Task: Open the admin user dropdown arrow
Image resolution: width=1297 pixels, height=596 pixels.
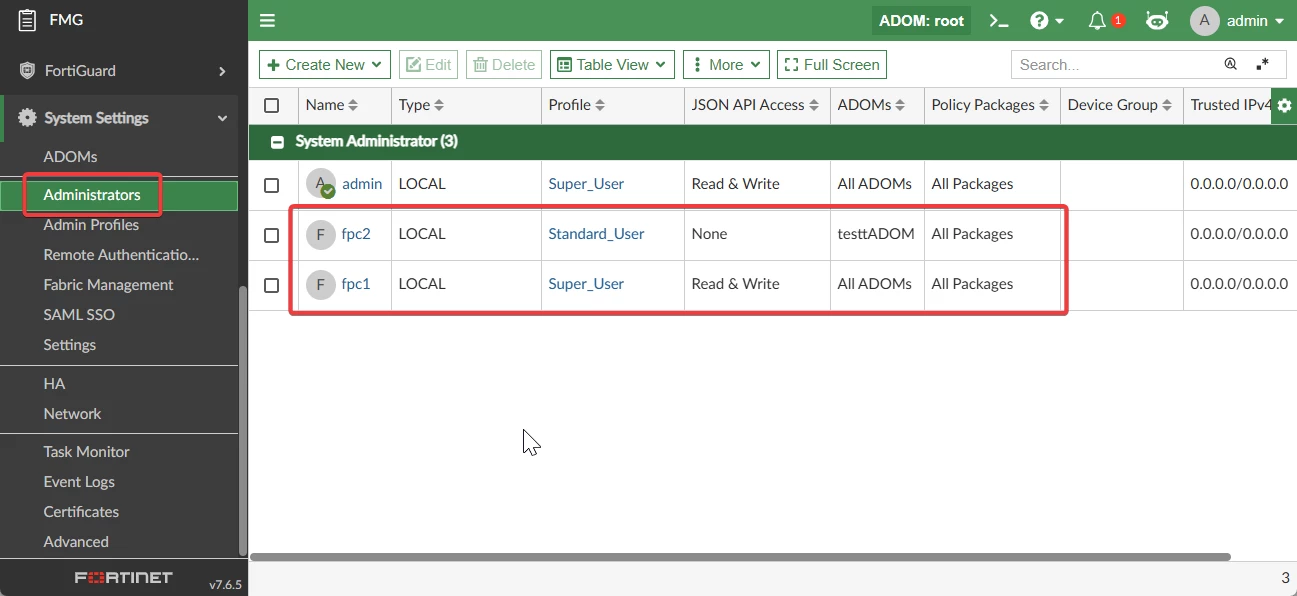Action: pos(1279,21)
